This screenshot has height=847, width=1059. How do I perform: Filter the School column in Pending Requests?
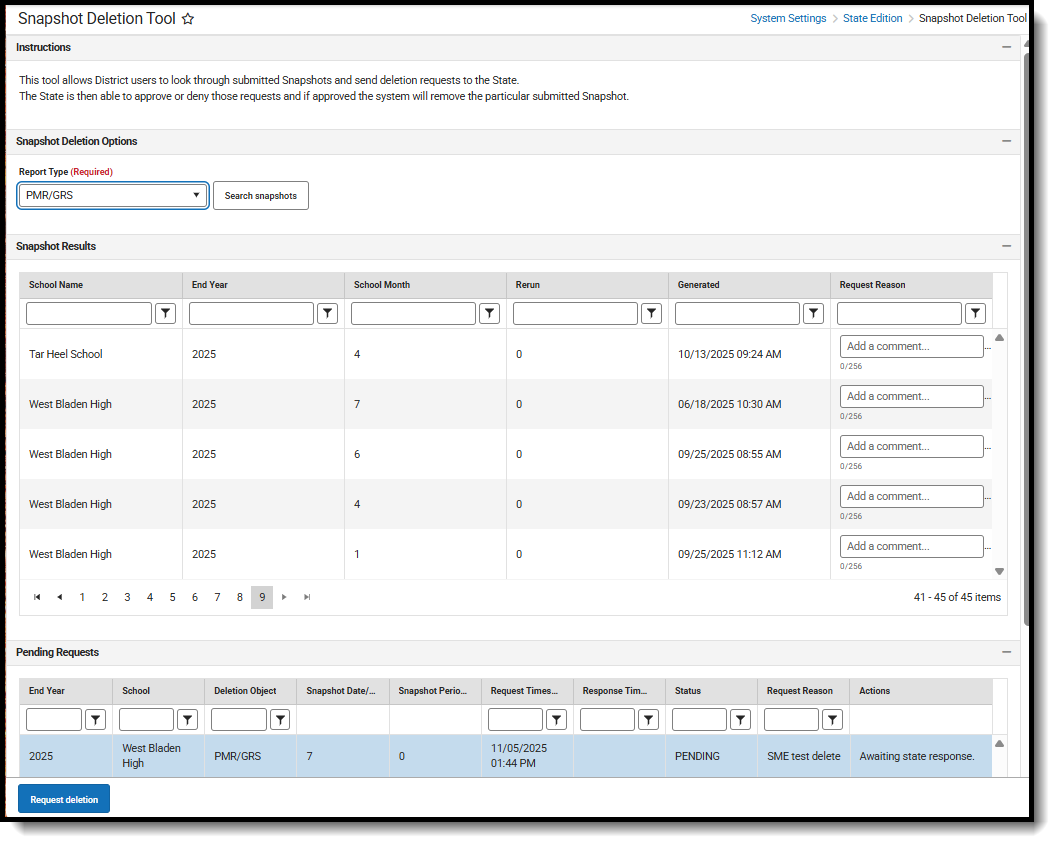point(187,719)
